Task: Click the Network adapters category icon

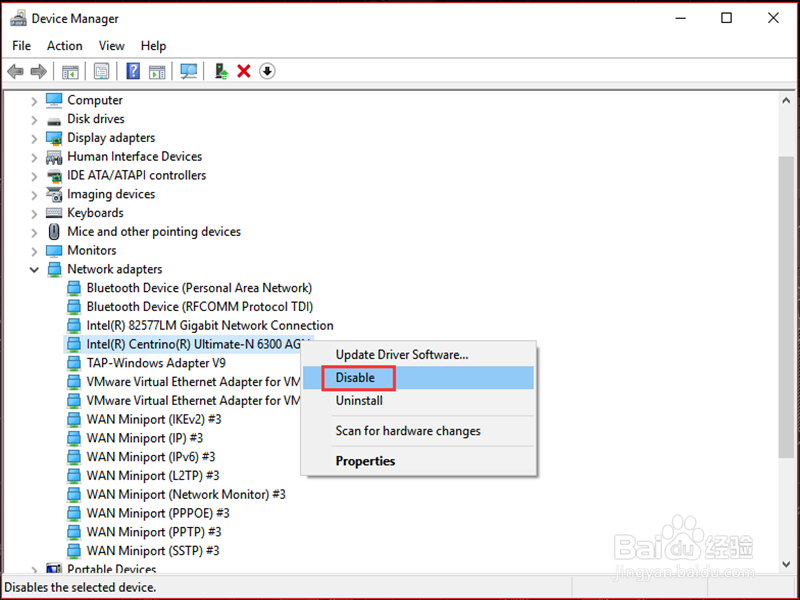Action: coord(54,269)
